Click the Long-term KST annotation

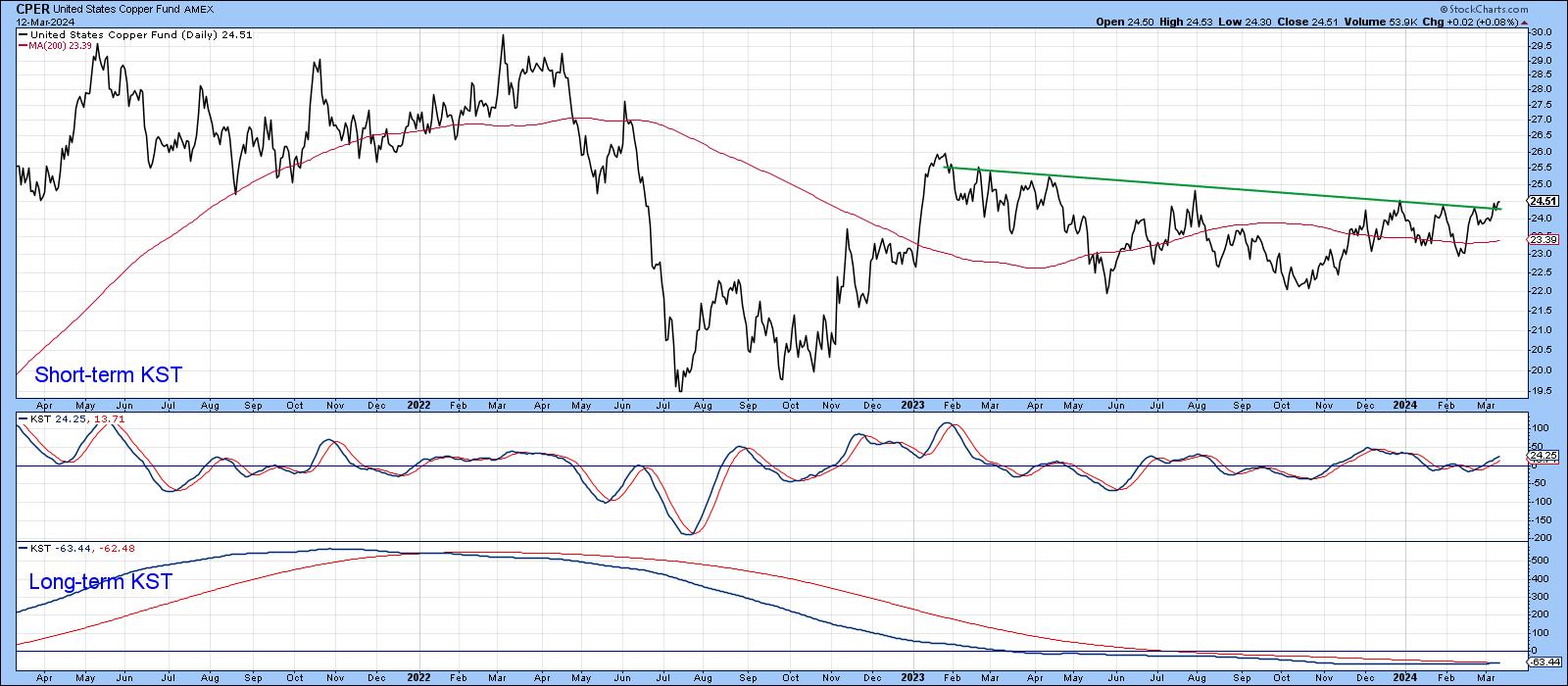101,582
